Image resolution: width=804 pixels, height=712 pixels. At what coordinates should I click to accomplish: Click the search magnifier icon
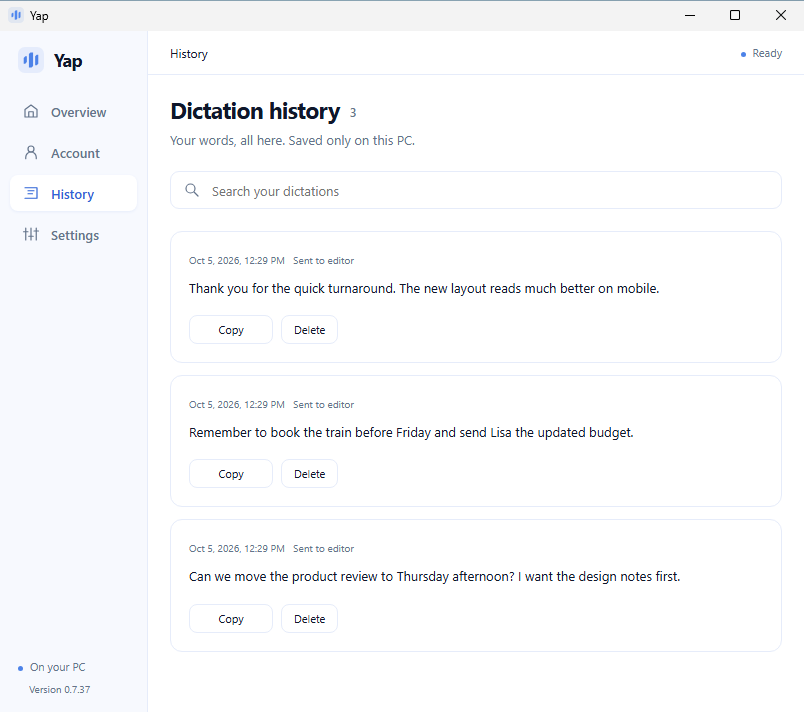[x=192, y=190]
